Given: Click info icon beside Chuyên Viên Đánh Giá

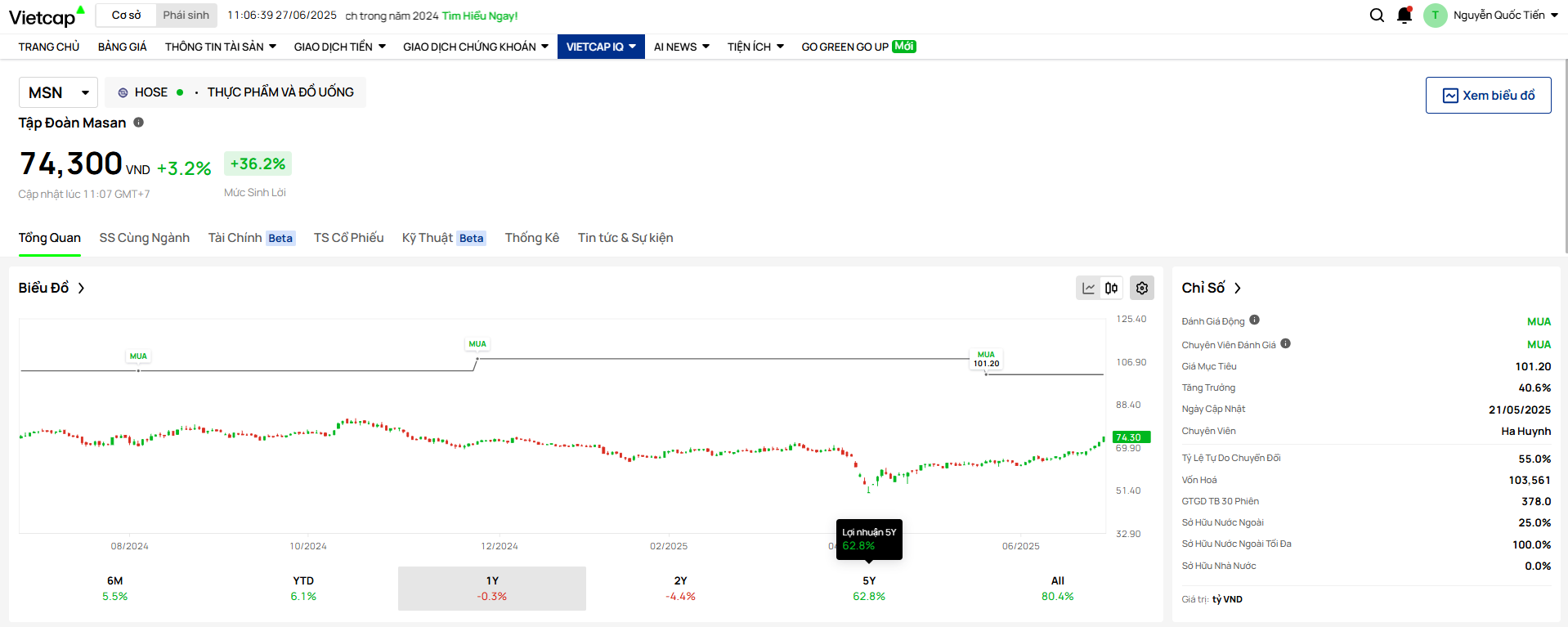Looking at the screenshot, I should click(x=1285, y=344).
